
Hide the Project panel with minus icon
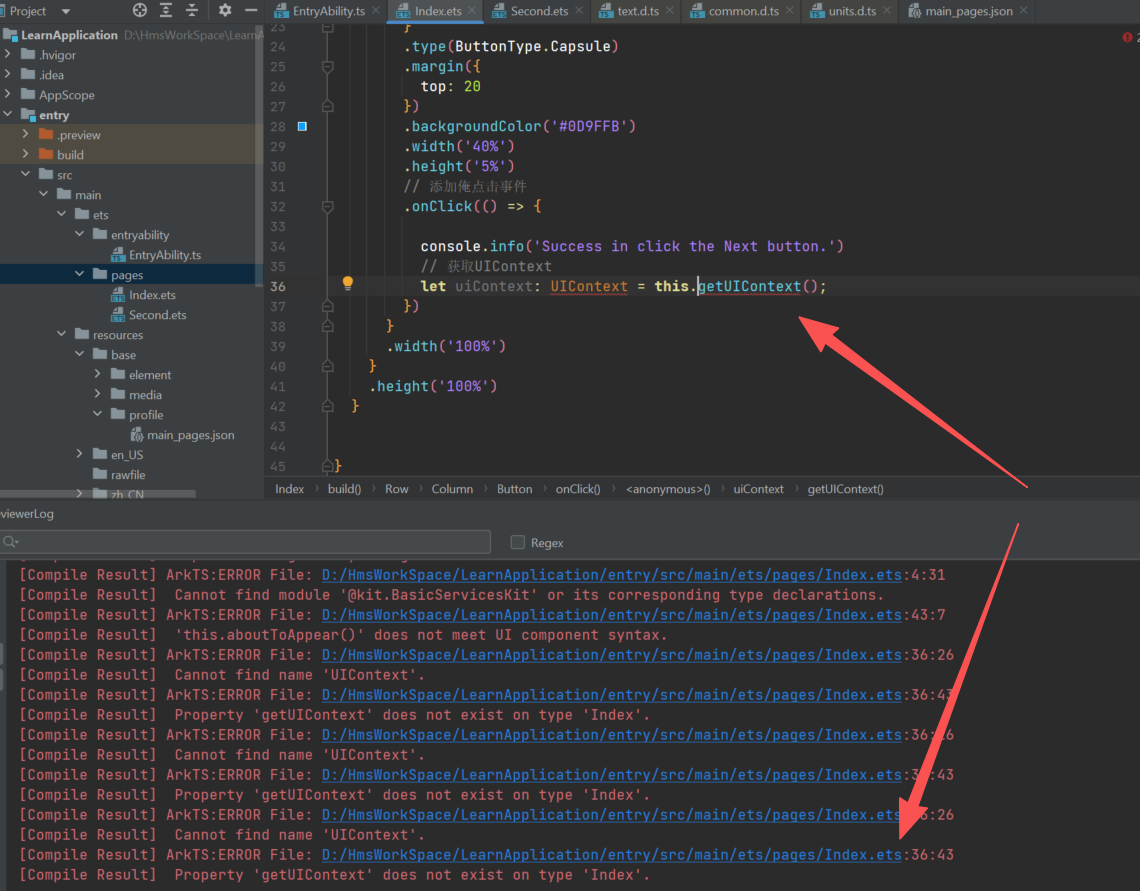tap(251, 11)
